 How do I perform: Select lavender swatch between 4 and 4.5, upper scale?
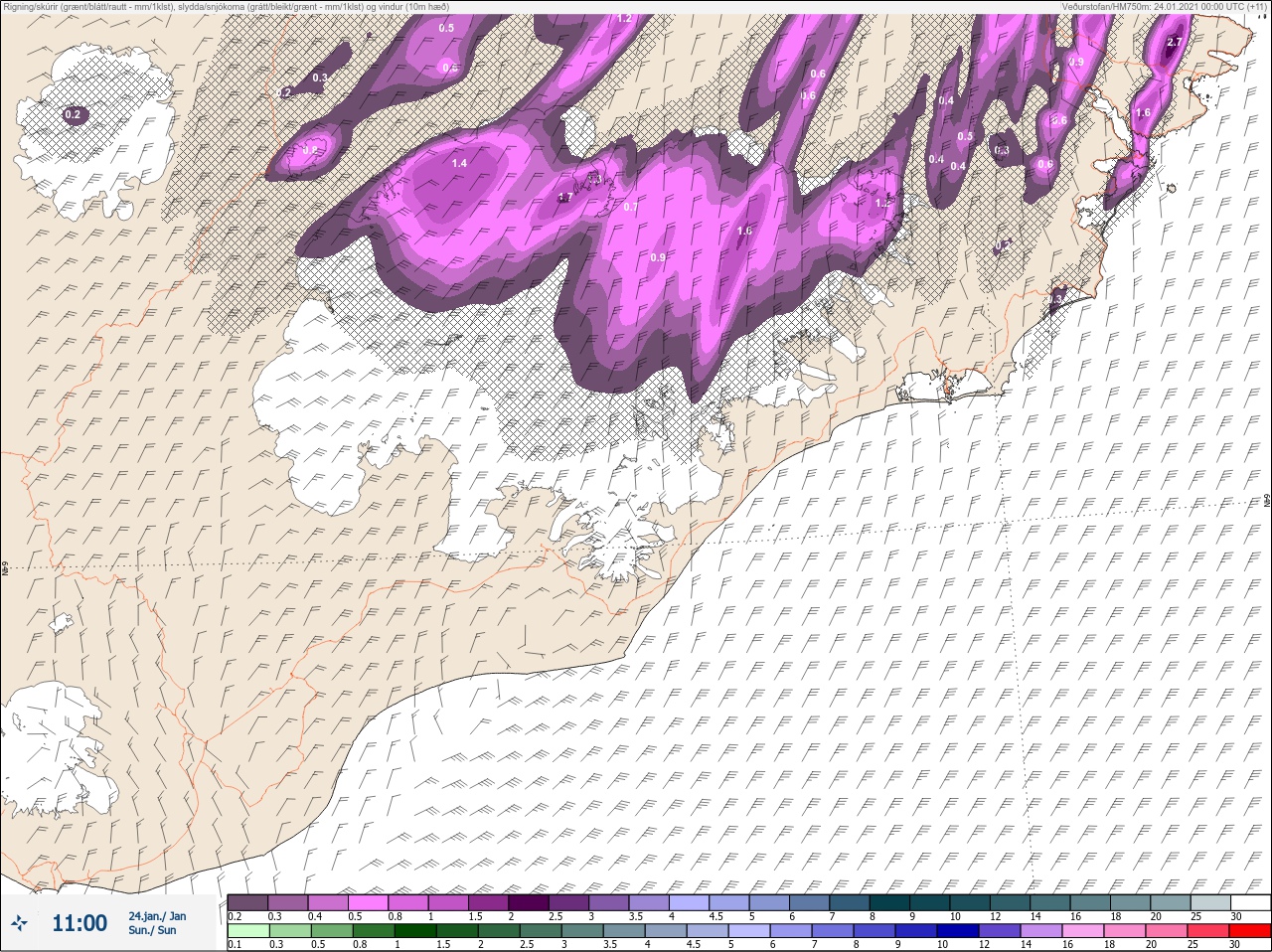(x=692, y=902)
